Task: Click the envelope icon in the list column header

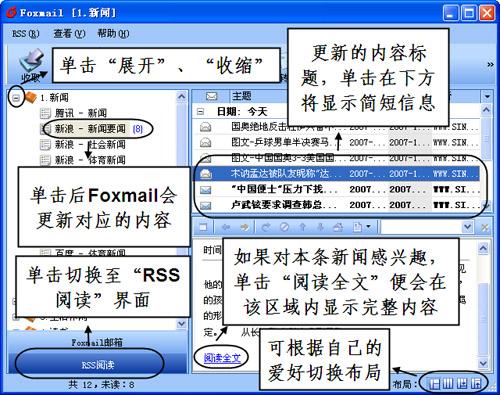Action: [211, 96]
